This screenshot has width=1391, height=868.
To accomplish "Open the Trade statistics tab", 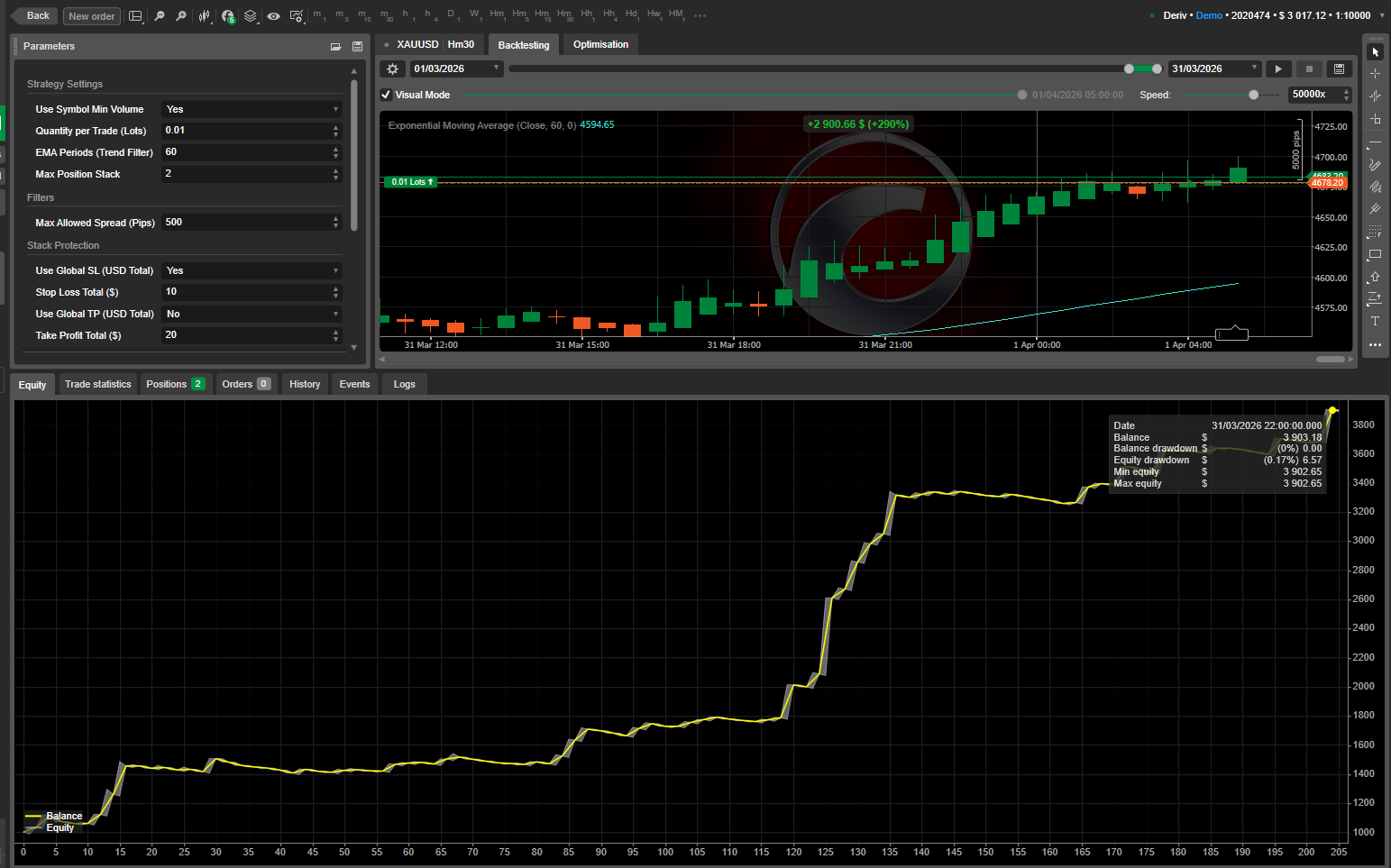I will coord(98,384).
